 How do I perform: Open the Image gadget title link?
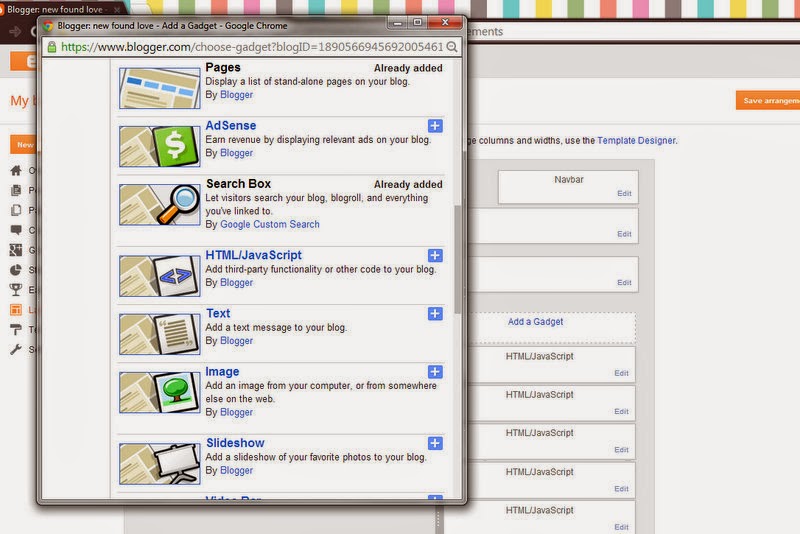pos(222,372)
